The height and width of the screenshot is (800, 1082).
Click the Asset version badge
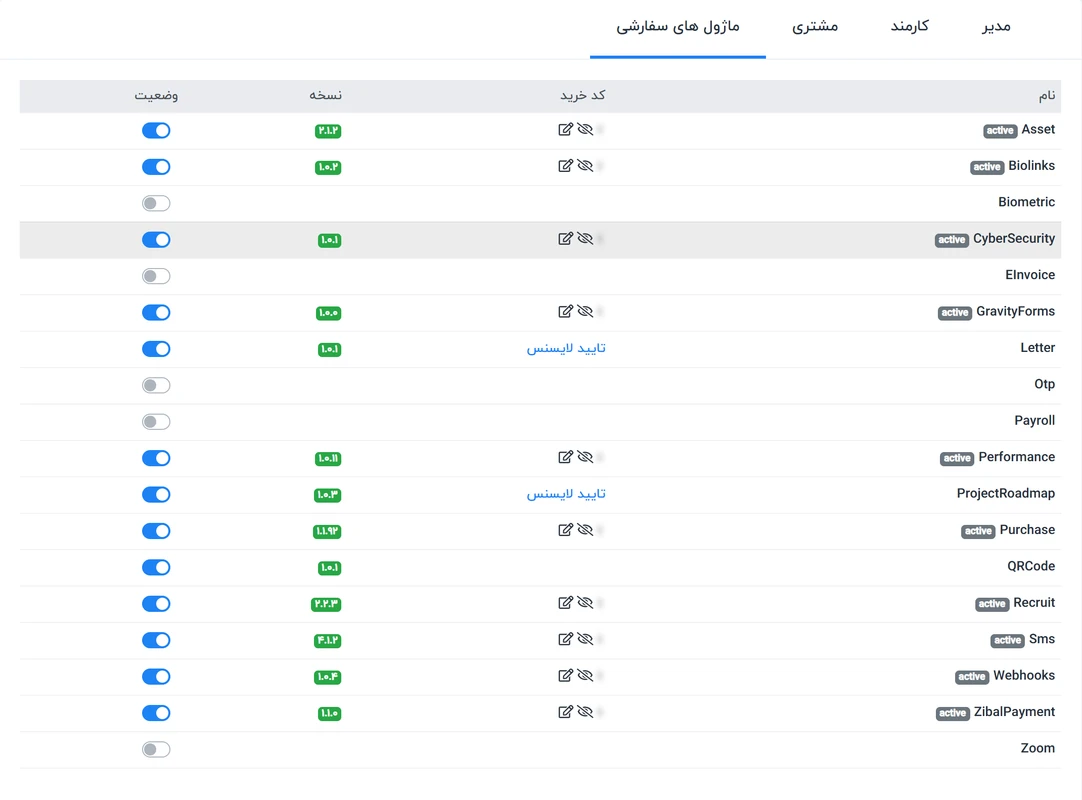[328, 130]
